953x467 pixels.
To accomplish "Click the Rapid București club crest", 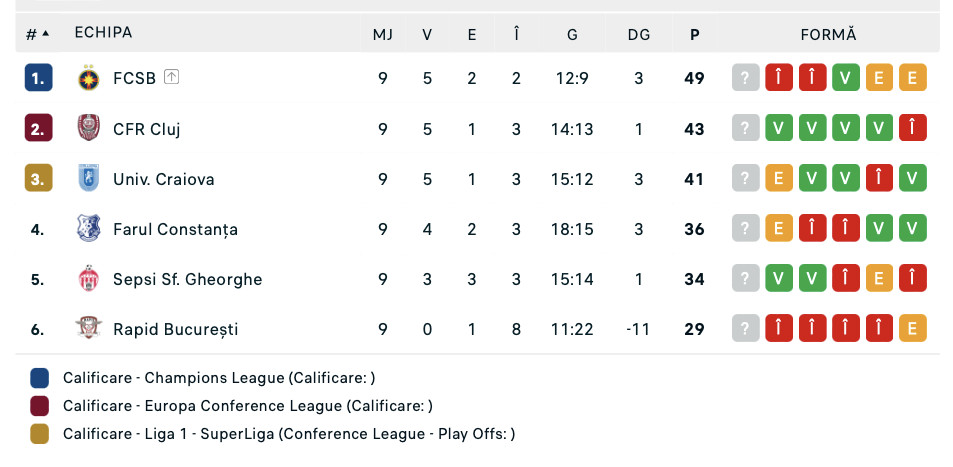I will click(x=89, y=329).
